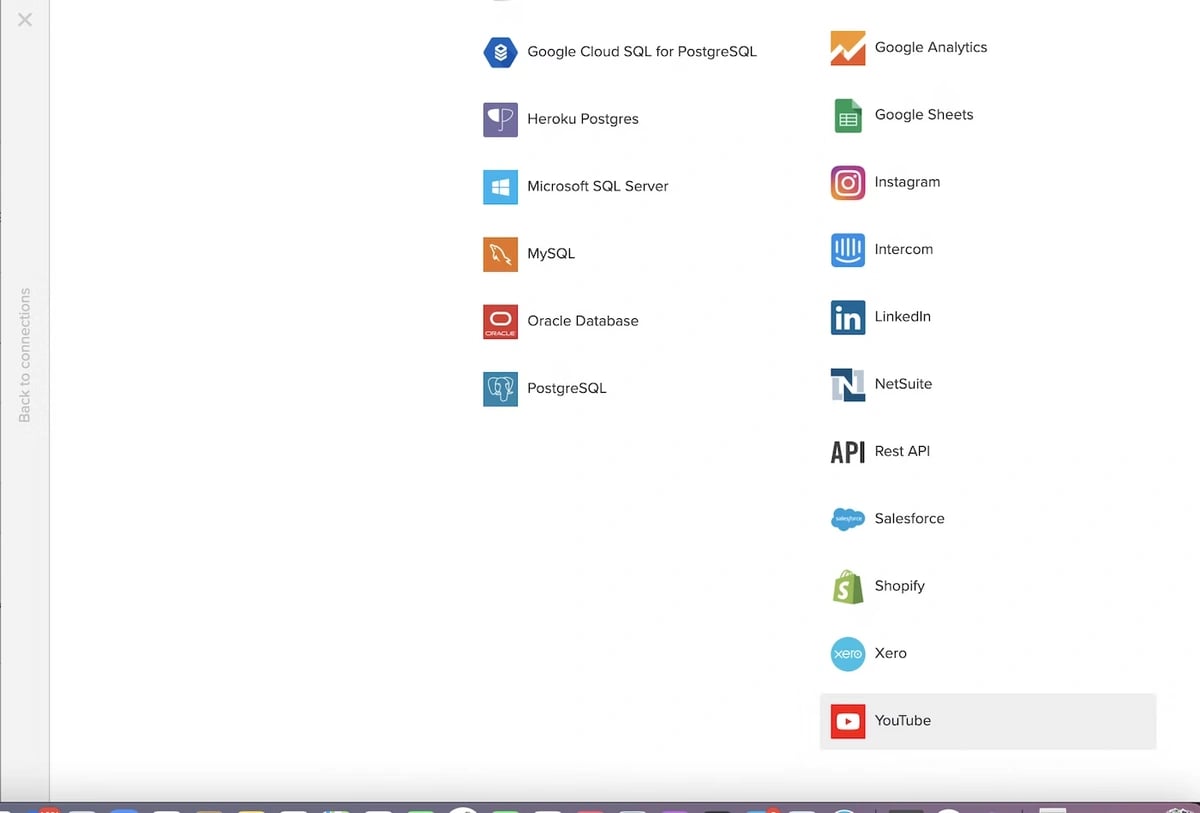
Task: Choose the Heroku Postgres connector icon
Action: click(x=500, y=119)
